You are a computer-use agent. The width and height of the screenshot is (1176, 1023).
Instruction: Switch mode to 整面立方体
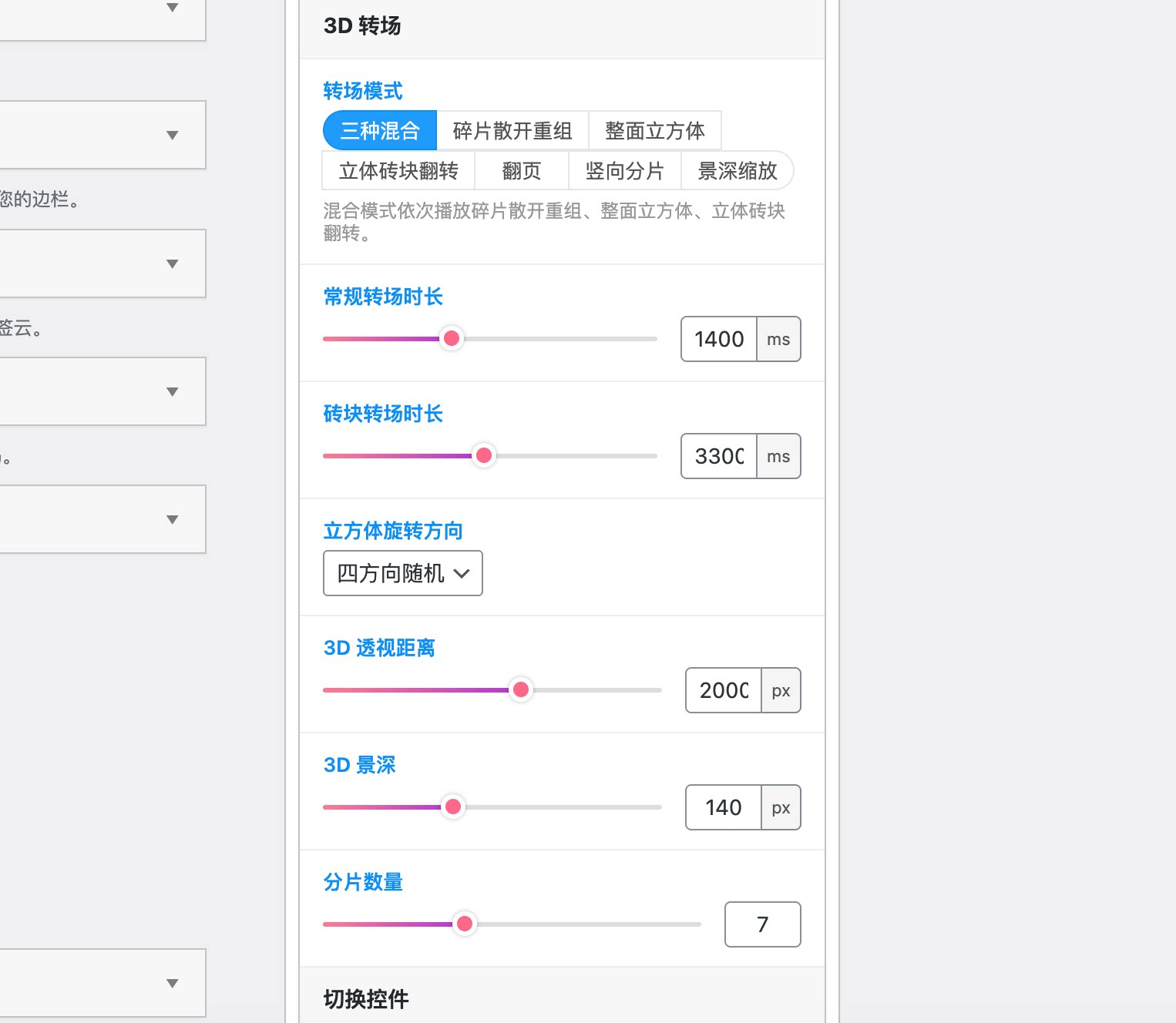tap(655, 130)
